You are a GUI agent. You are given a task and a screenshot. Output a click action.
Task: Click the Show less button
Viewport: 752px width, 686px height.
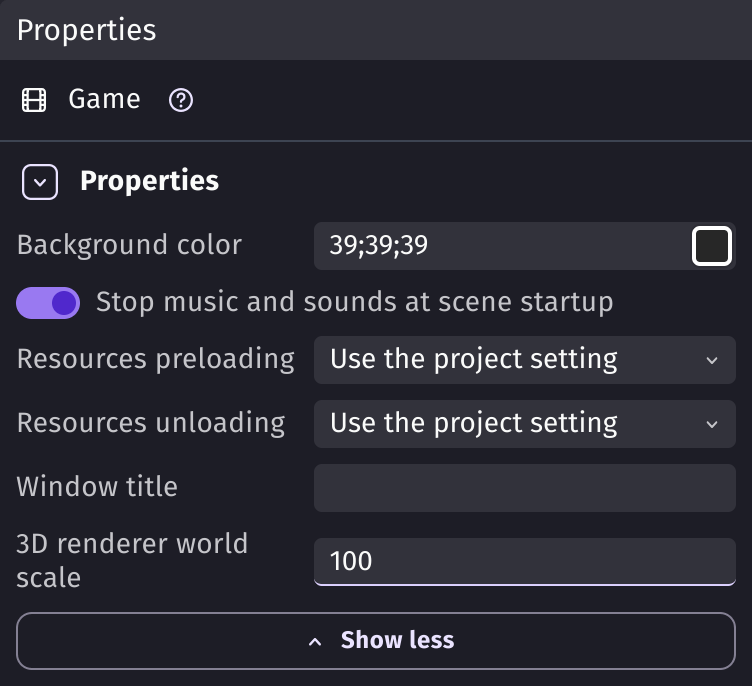[x=376, y=641]
